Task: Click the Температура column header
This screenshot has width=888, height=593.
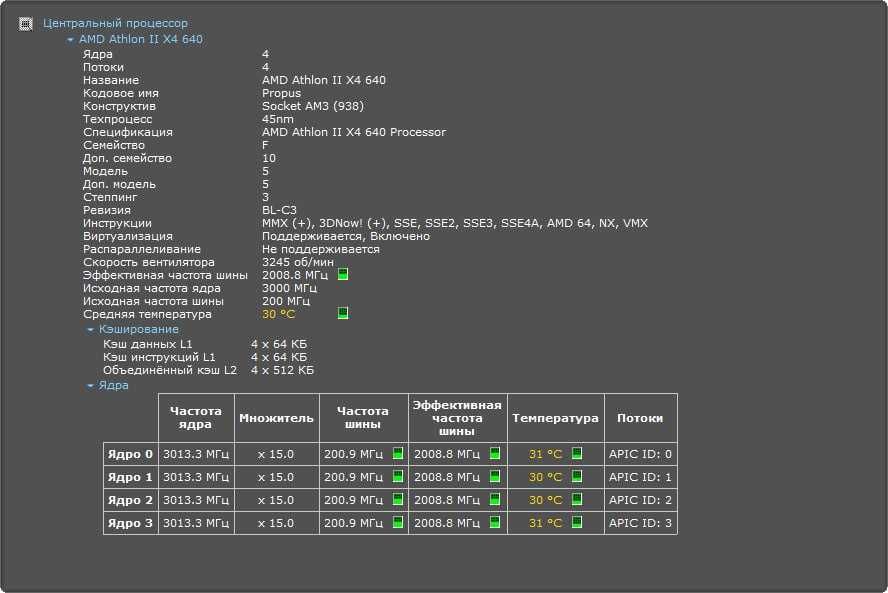Action: coord(556,418)
